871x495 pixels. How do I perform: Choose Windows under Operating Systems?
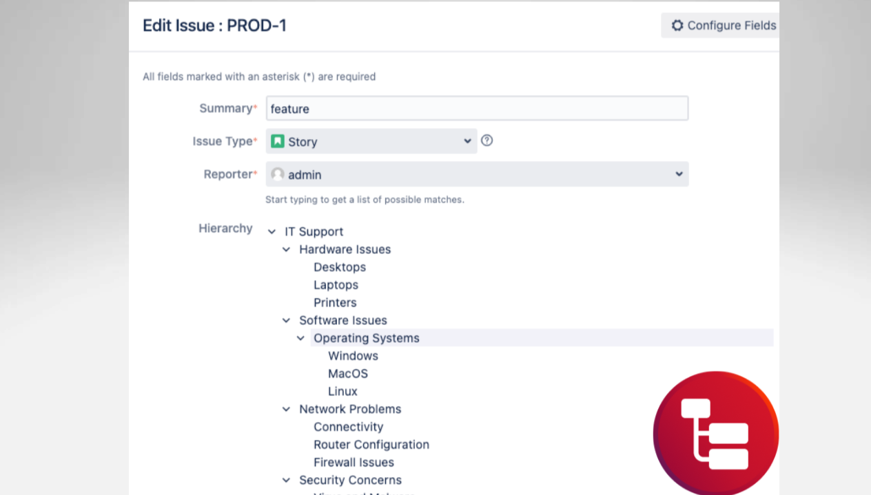[353, 356]
